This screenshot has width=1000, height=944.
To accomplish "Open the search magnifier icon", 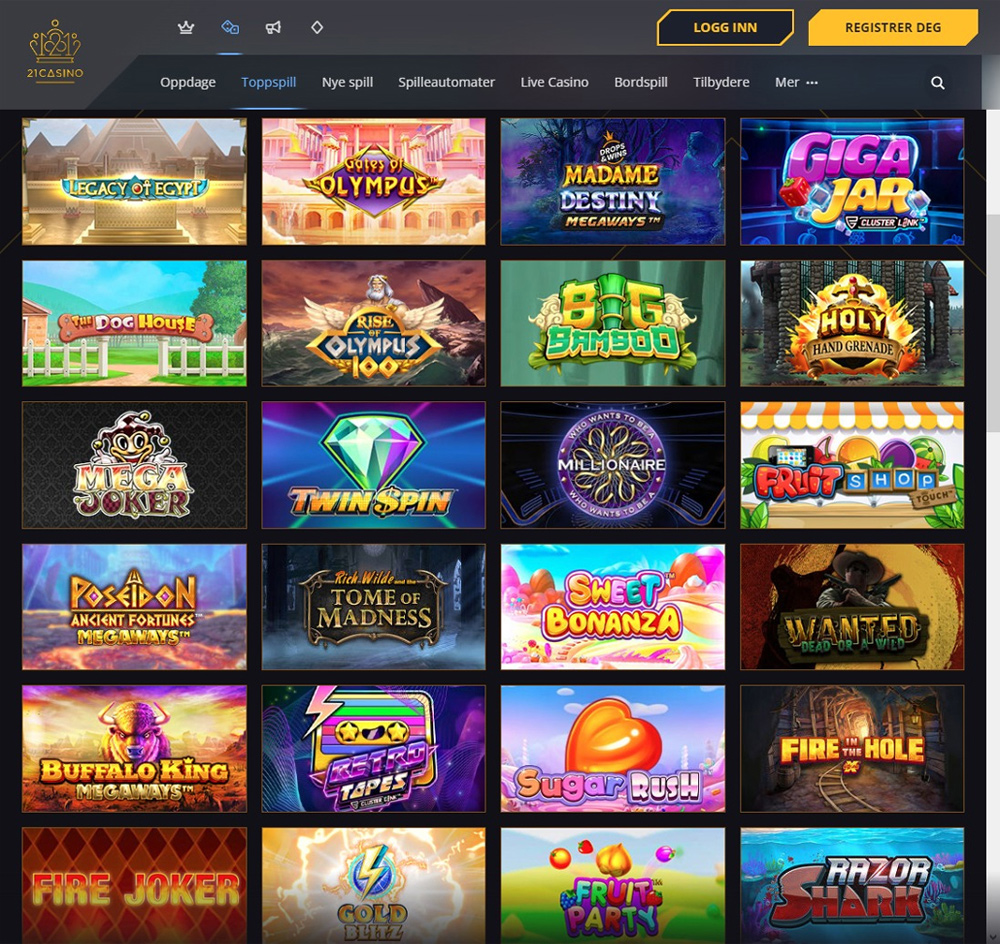I will [x=938, y=82].
